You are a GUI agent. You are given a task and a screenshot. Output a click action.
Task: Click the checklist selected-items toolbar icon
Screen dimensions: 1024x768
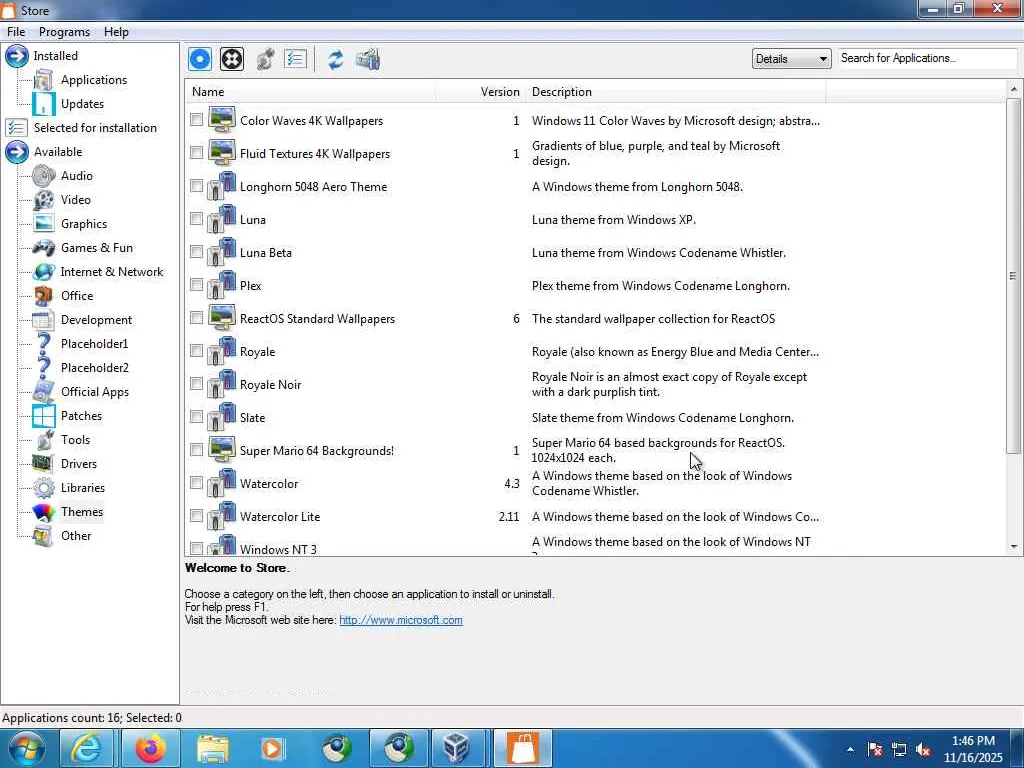[296, 59]
